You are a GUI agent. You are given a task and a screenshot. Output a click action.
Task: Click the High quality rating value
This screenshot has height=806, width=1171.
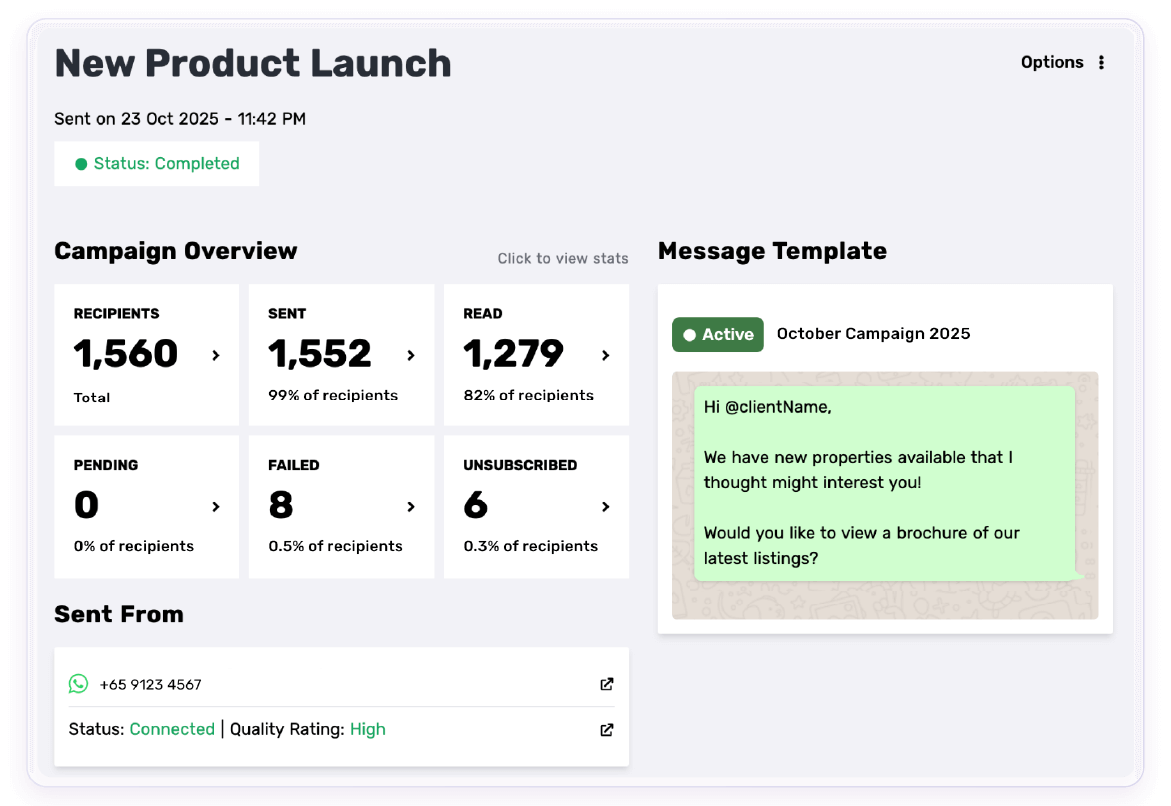pos(367,730)
